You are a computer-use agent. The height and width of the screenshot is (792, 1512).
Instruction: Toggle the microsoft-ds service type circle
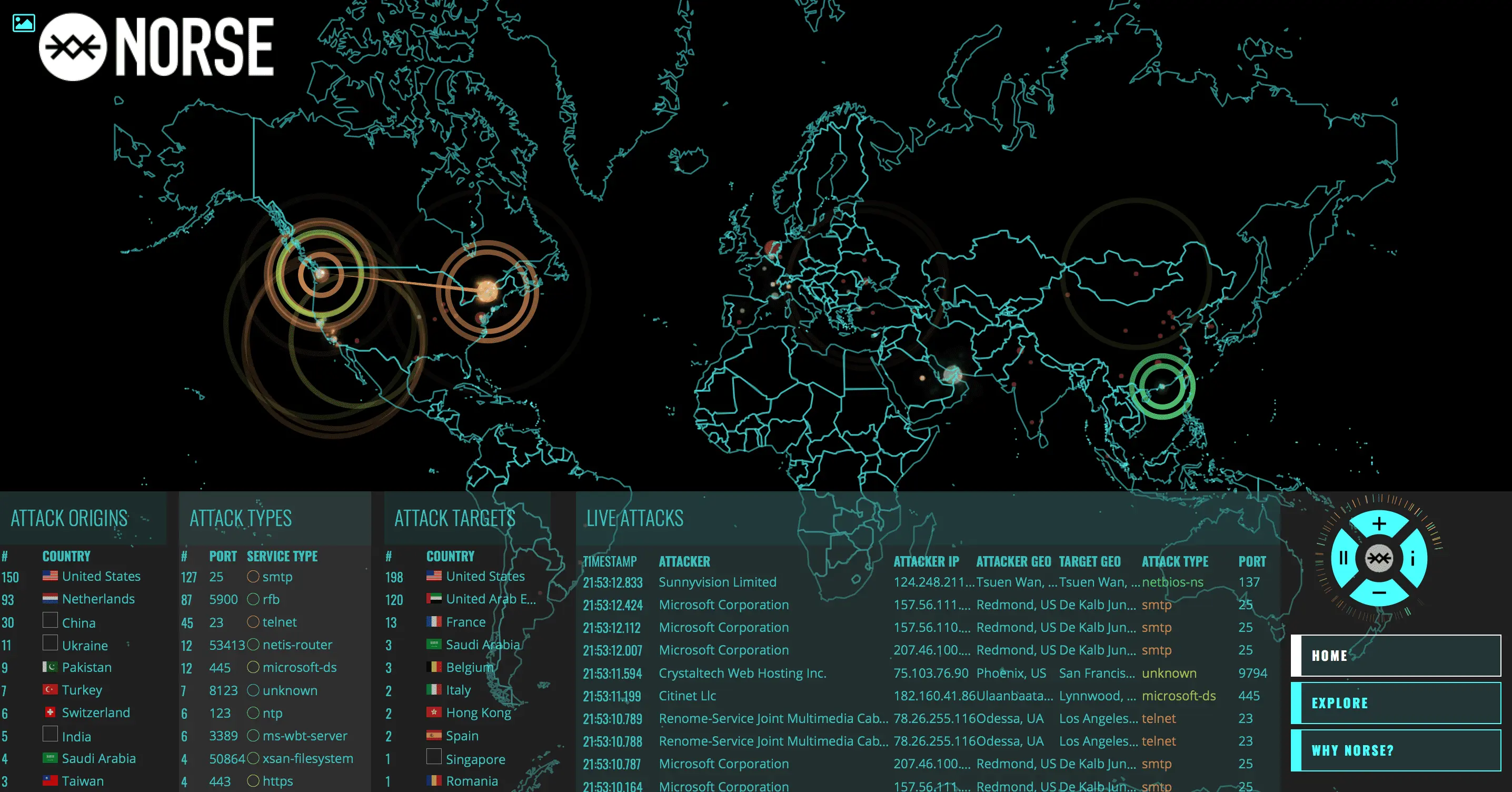click(253, 668)
